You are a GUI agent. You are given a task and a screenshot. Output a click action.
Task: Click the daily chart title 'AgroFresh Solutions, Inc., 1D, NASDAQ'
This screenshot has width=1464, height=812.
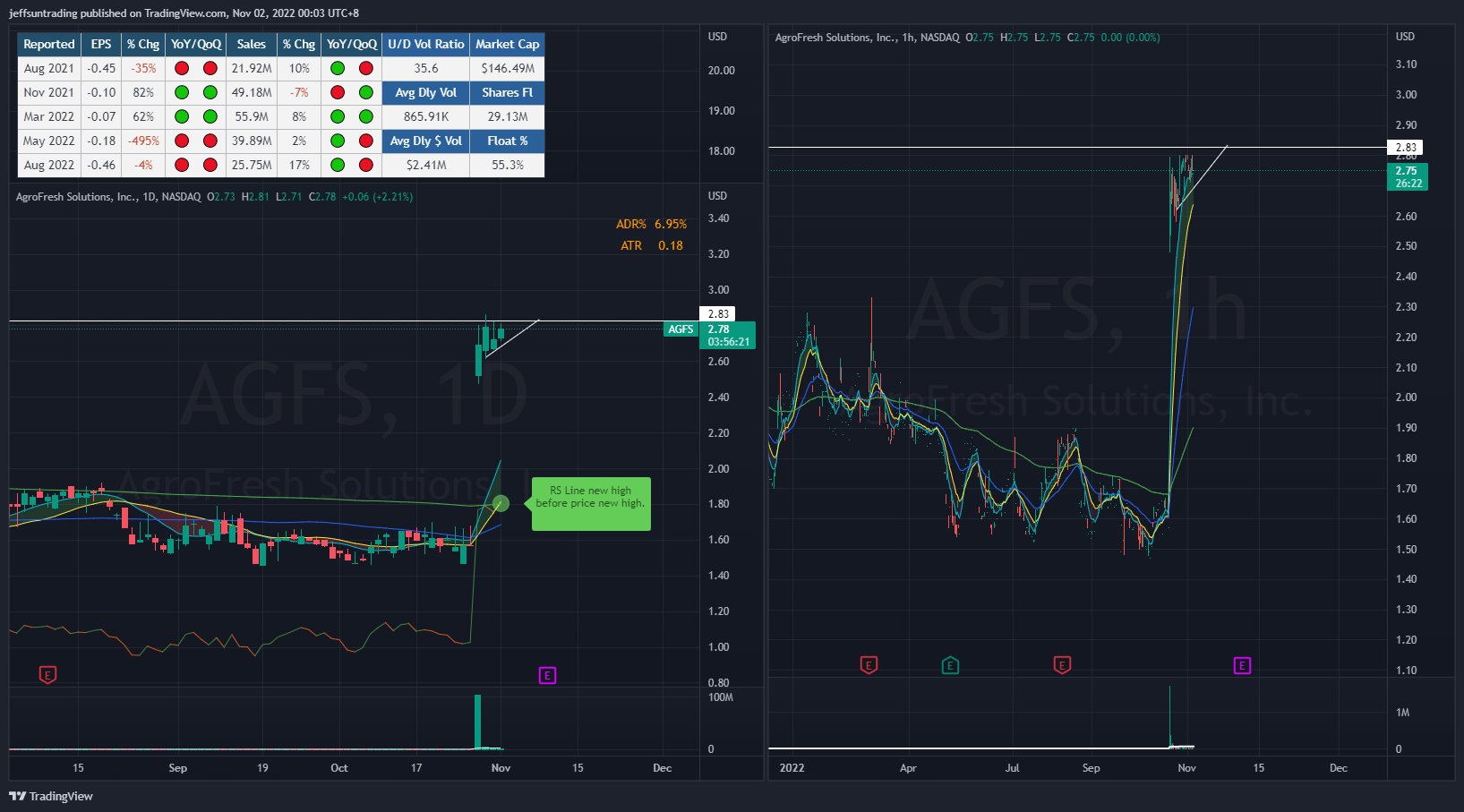pyautogui.click(x=108, y=197)
